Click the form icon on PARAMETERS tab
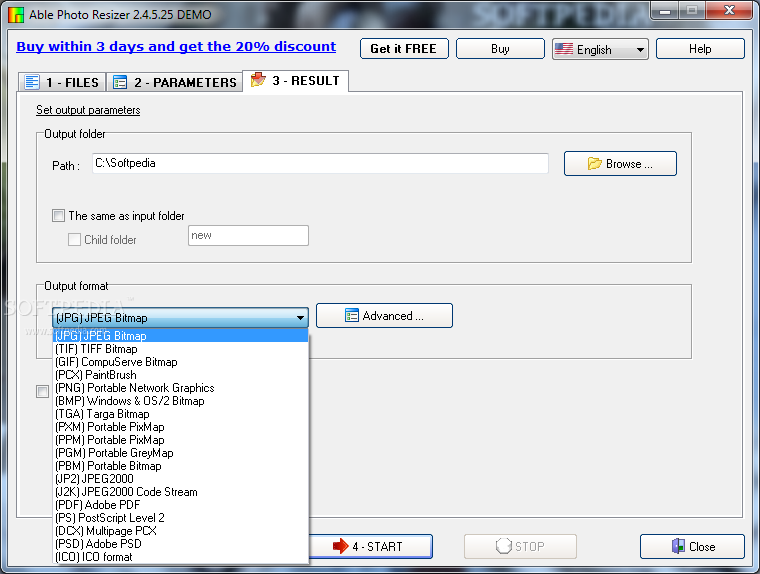 click(120, 82)
